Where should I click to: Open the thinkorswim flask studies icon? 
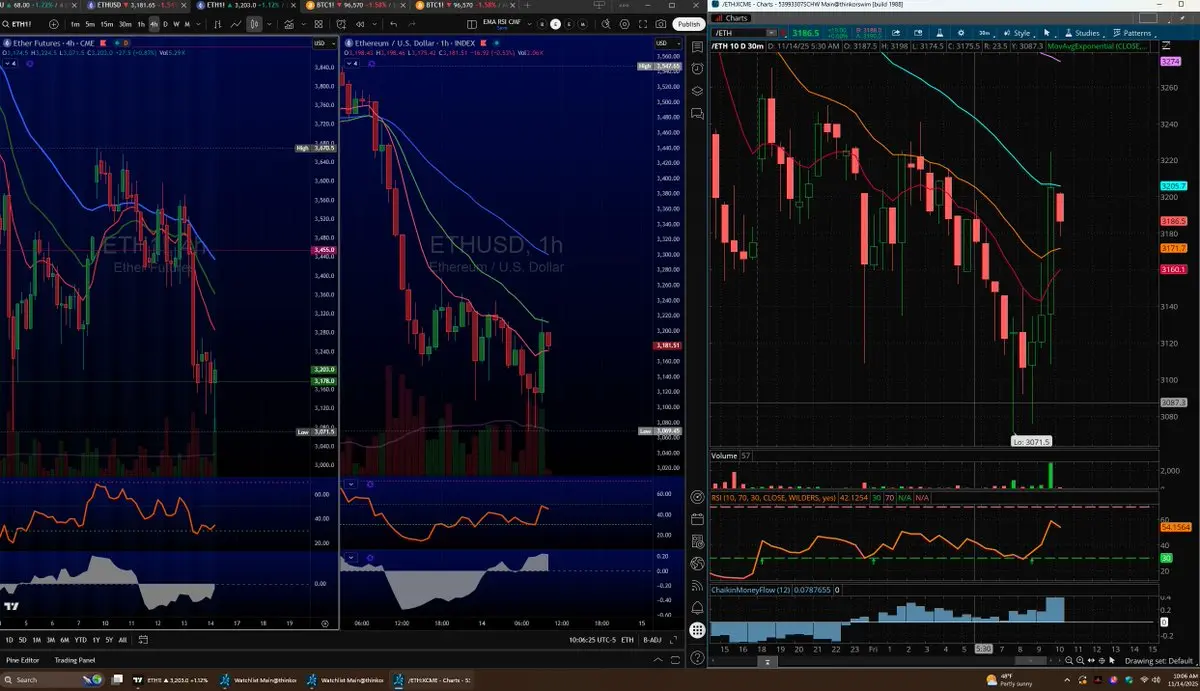pyautogui.click(x=940, y=32)
